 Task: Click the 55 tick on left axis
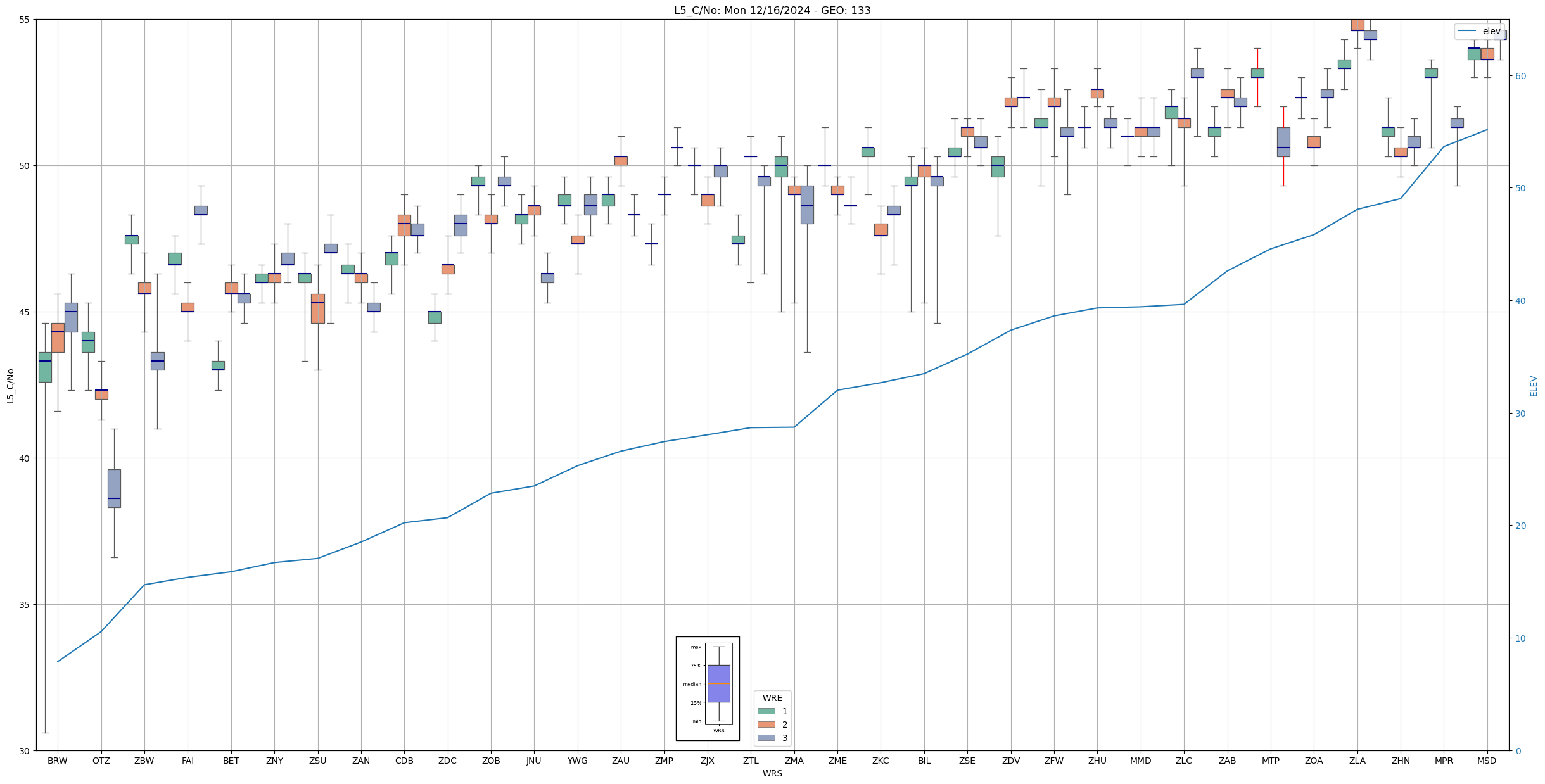(x=25, y=20)
